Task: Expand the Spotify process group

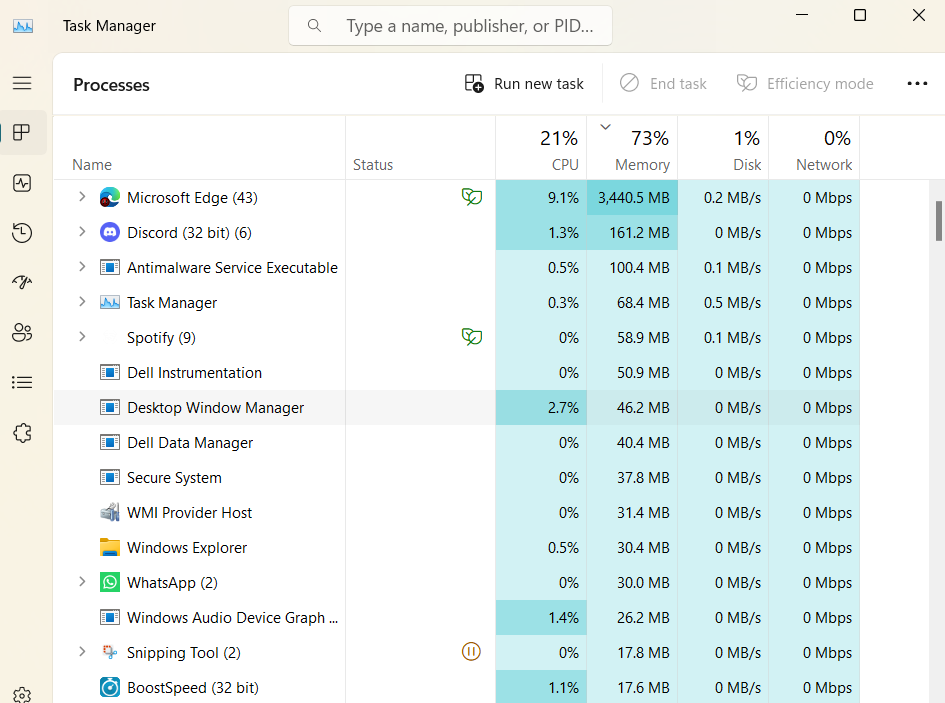Action: (x=82, y=338)
